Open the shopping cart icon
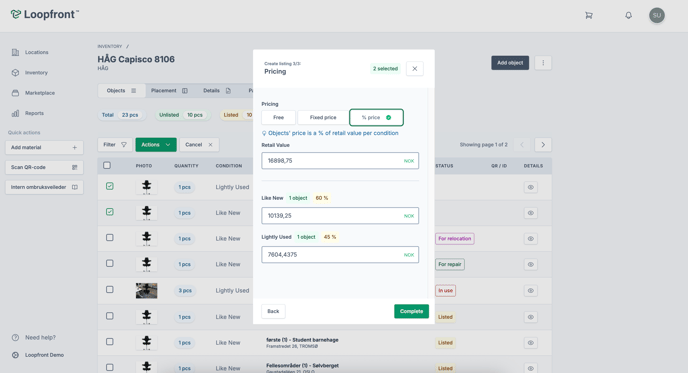 click(x=589, y=15)
